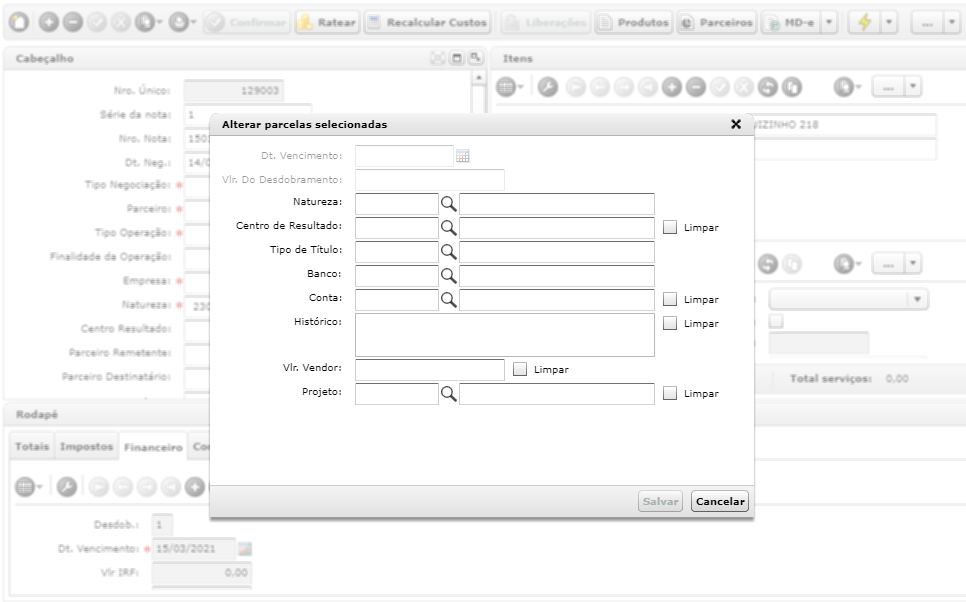
Task: Click the new document icon in top toolbar
Action: tap(19, 22)
